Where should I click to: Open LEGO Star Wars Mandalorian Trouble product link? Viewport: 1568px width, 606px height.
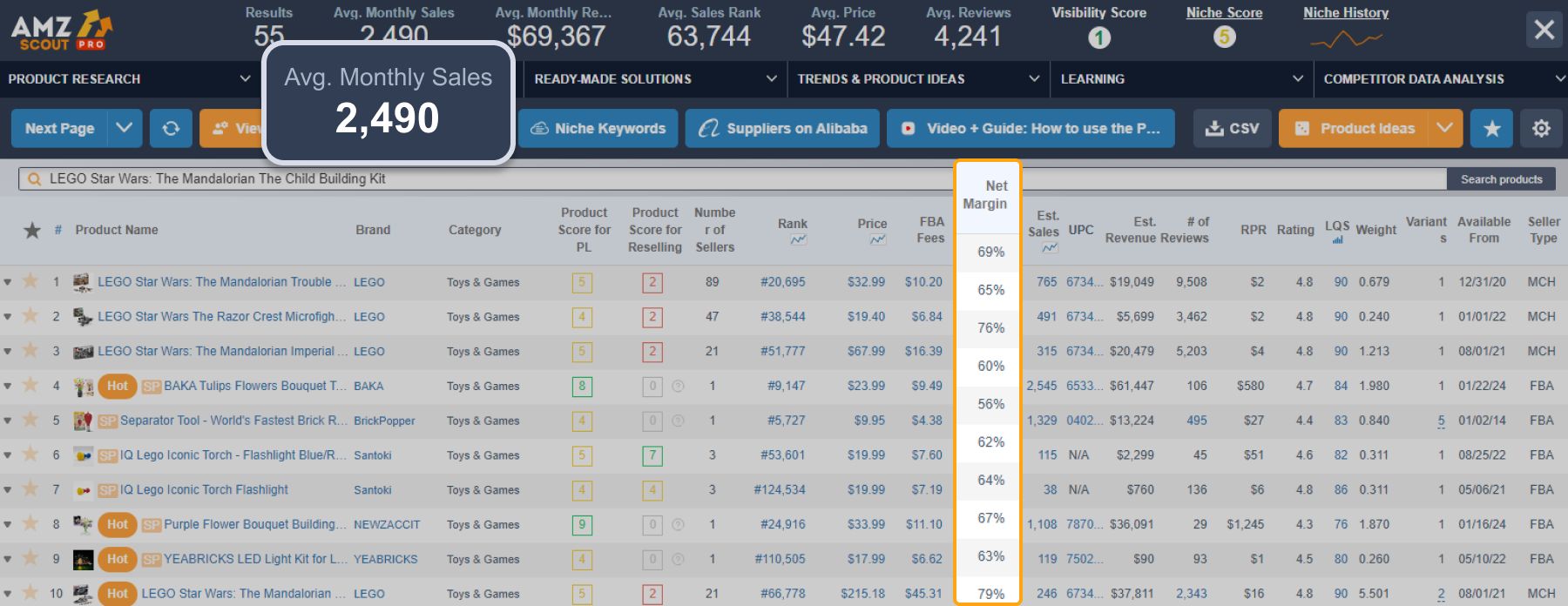(221, 282)
